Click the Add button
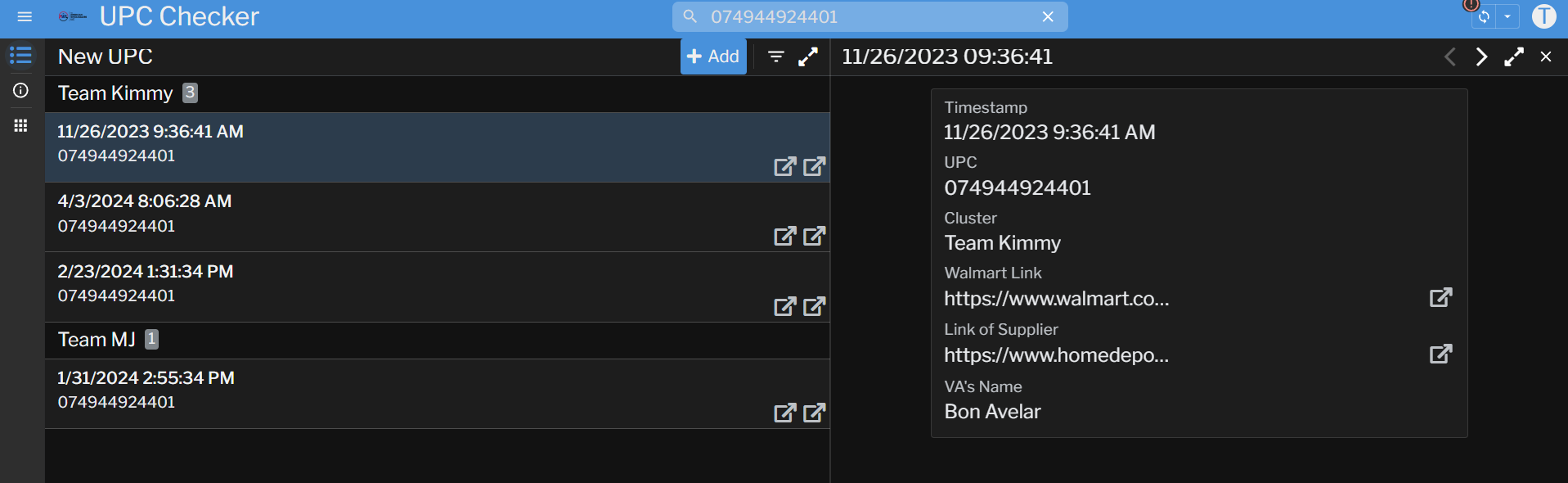Viewport: 1568px width, 483px height. coord(713,56)
